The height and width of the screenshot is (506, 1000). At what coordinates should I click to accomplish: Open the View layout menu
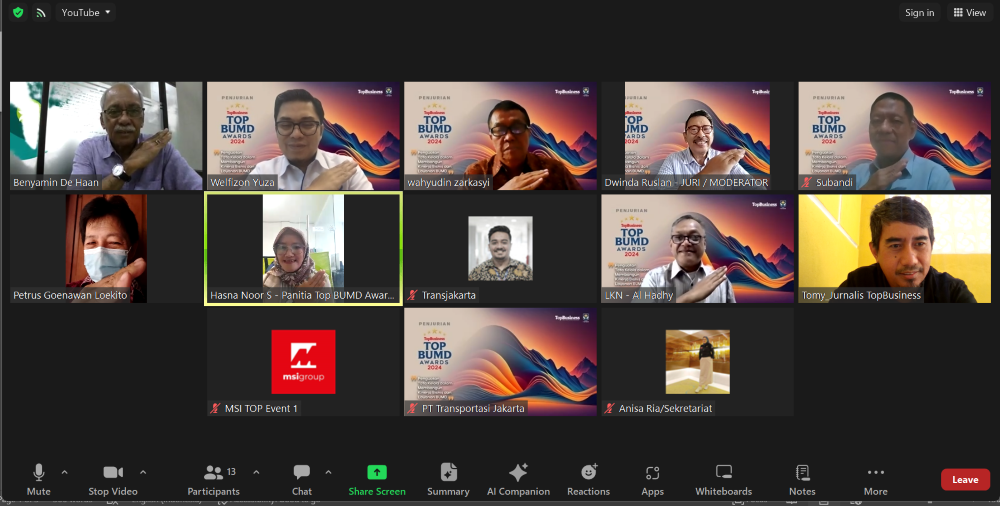pyautogui.click(x=969, y=12)
